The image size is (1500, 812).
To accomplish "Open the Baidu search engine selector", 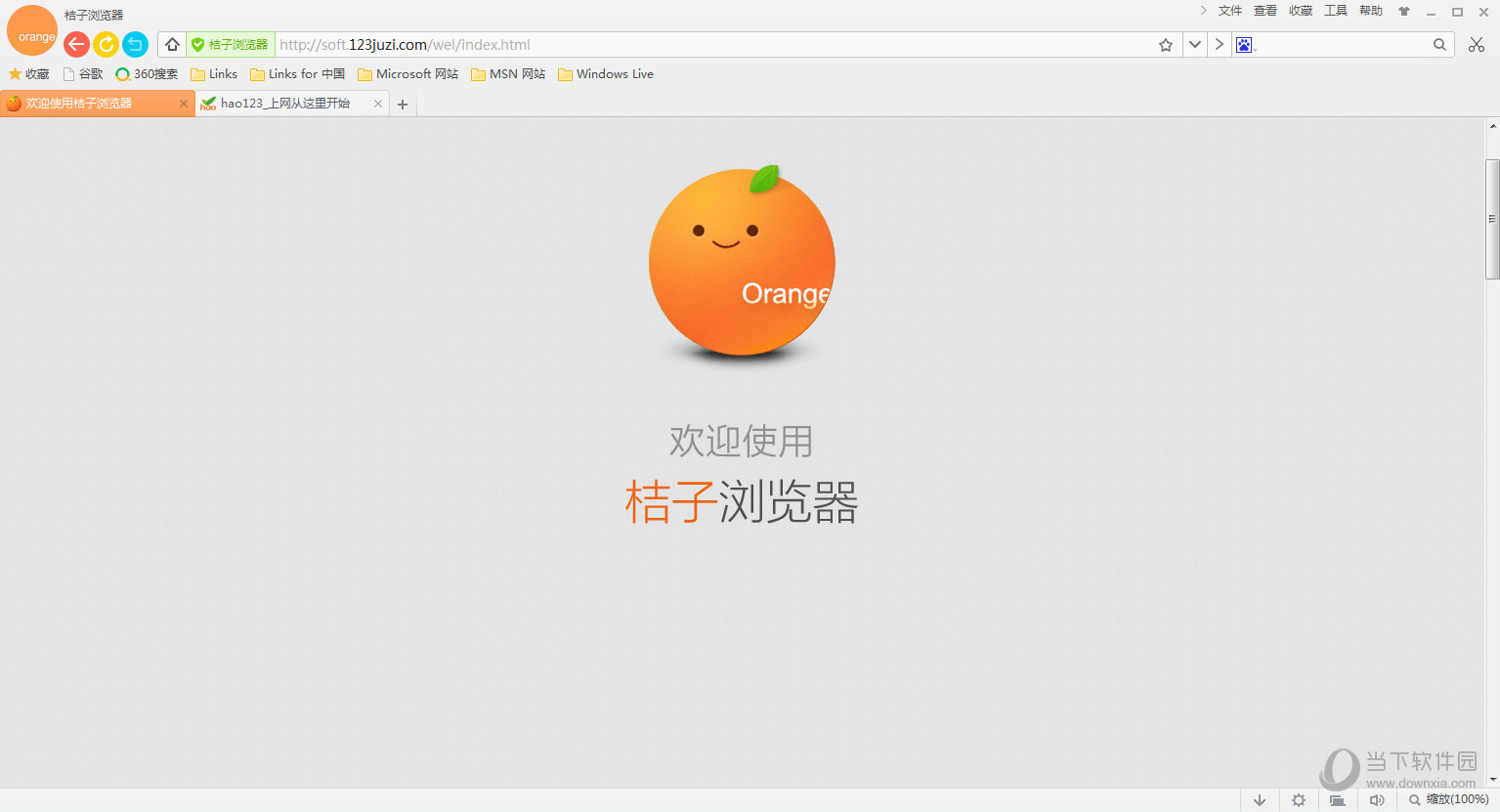I will 1244,45.
